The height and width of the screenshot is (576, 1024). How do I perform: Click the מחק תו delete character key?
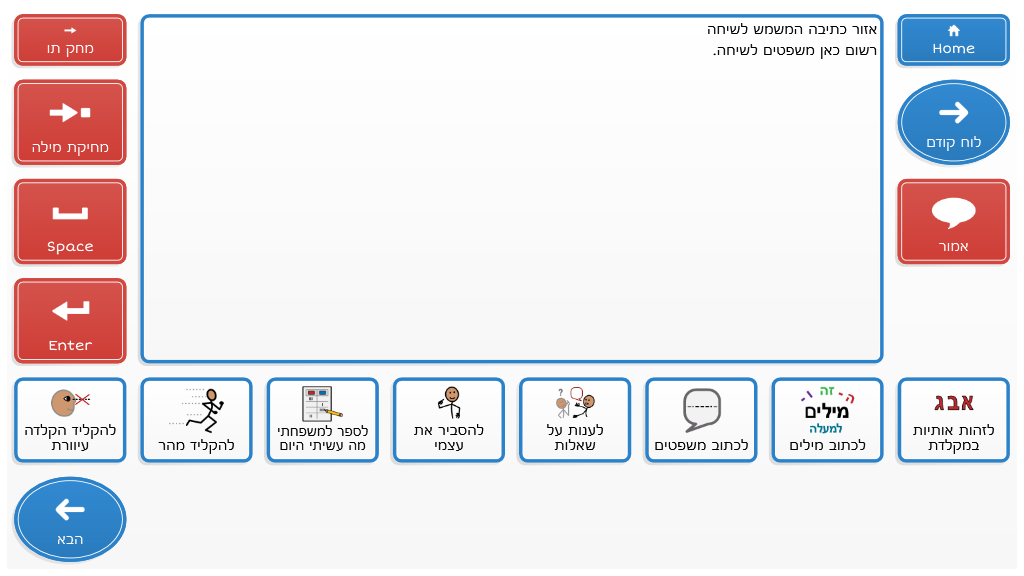(x=70, y=40)
